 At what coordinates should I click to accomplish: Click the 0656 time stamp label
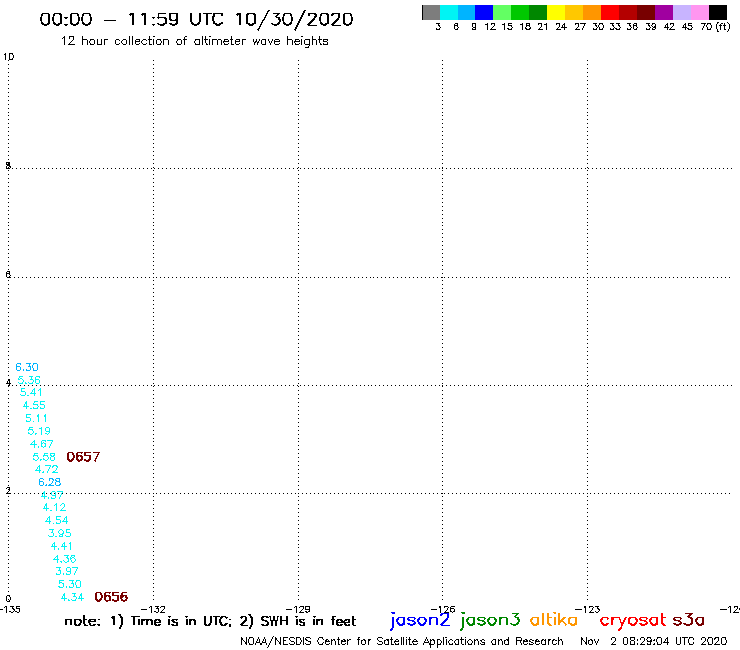pos(111,597)
